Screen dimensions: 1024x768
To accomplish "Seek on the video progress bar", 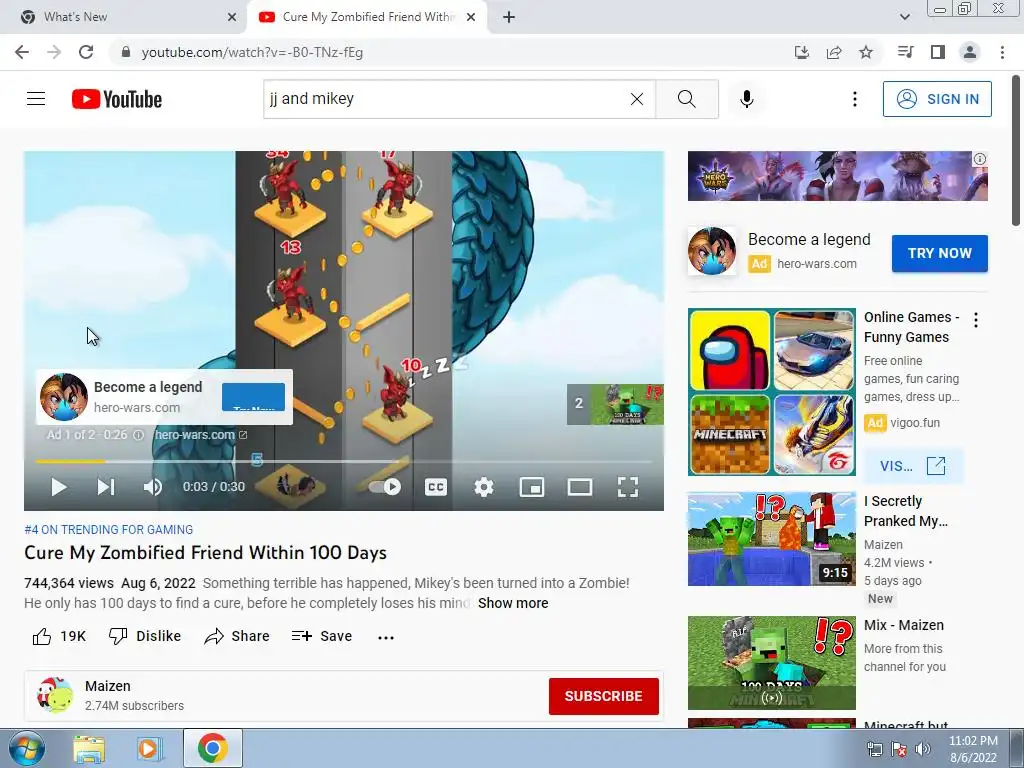I will pyautogui.click(x=344, y=461).
